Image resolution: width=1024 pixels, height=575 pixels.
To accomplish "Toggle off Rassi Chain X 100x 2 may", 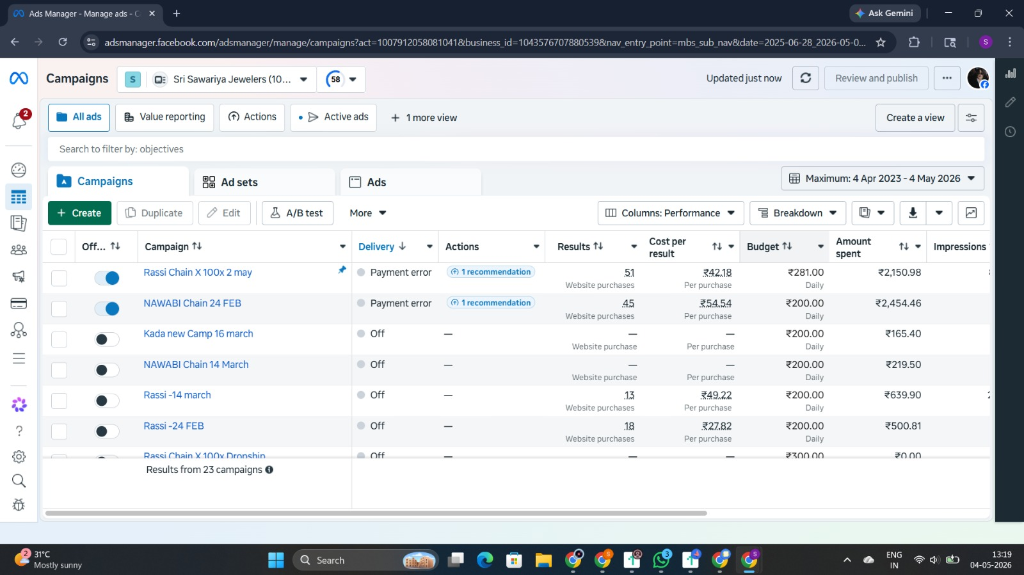I will [x=106, y=278].
